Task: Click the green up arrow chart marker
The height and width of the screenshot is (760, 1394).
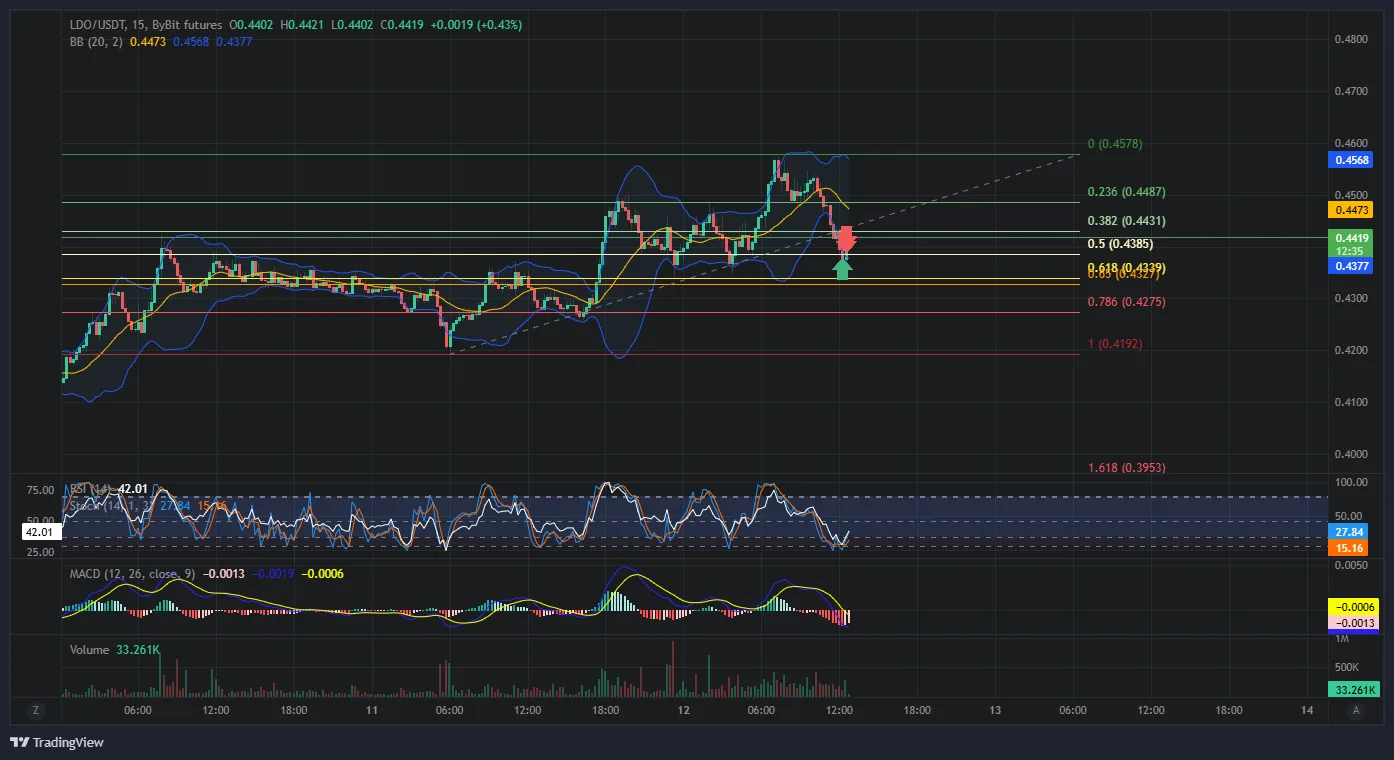Action: [844, 269]
